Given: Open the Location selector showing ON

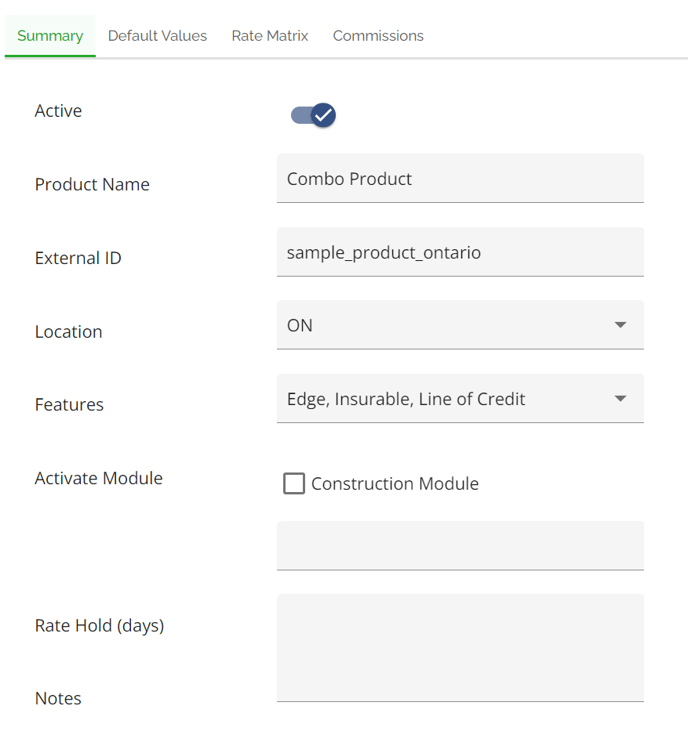Looking at the screenshot, I should (x=460, y=325).
